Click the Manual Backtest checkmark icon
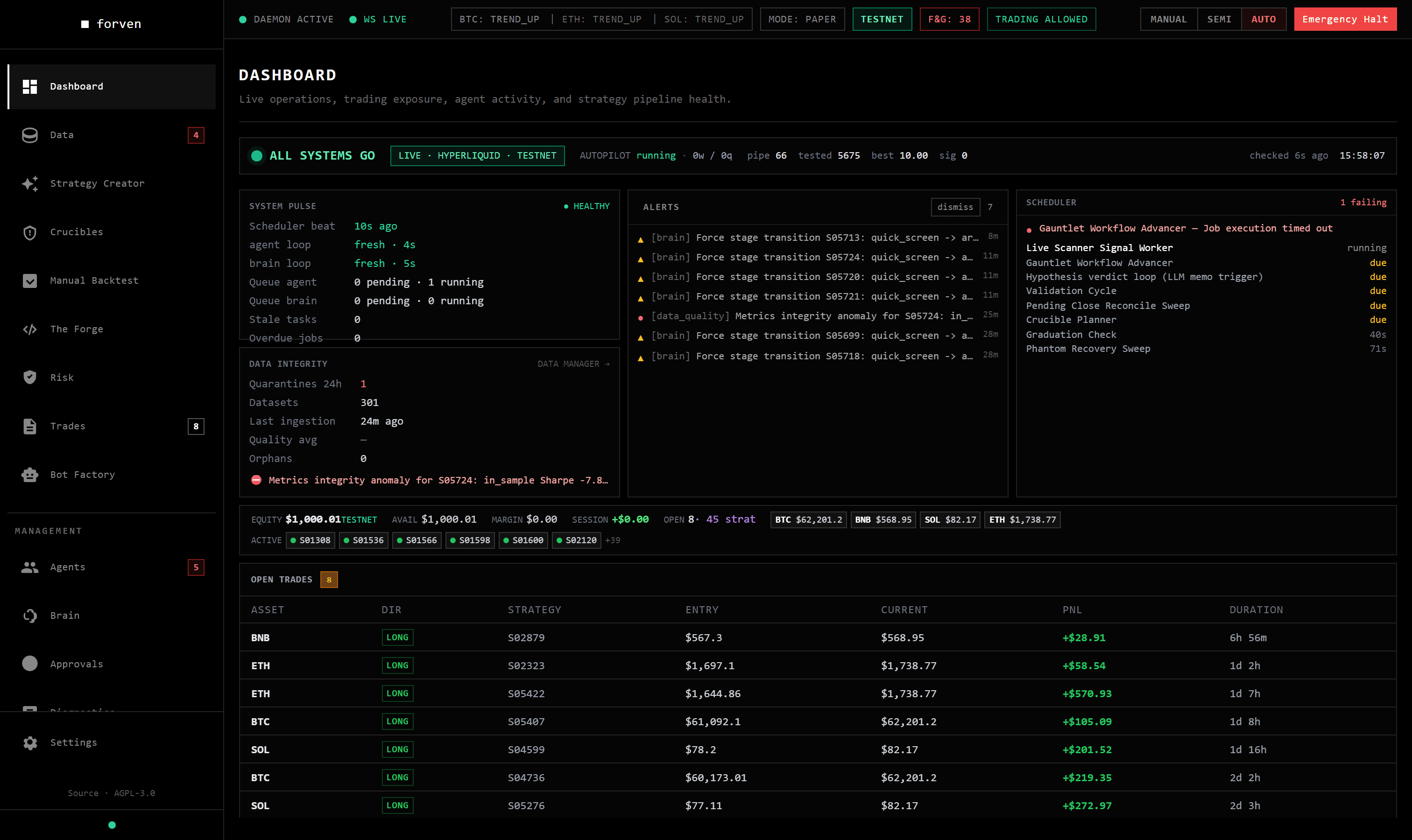 tap(29, 281)
